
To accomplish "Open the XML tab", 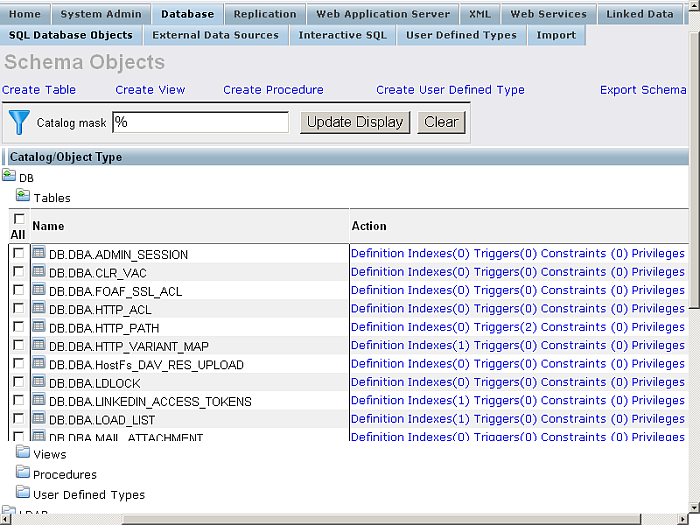I will (x=480, y=14).
